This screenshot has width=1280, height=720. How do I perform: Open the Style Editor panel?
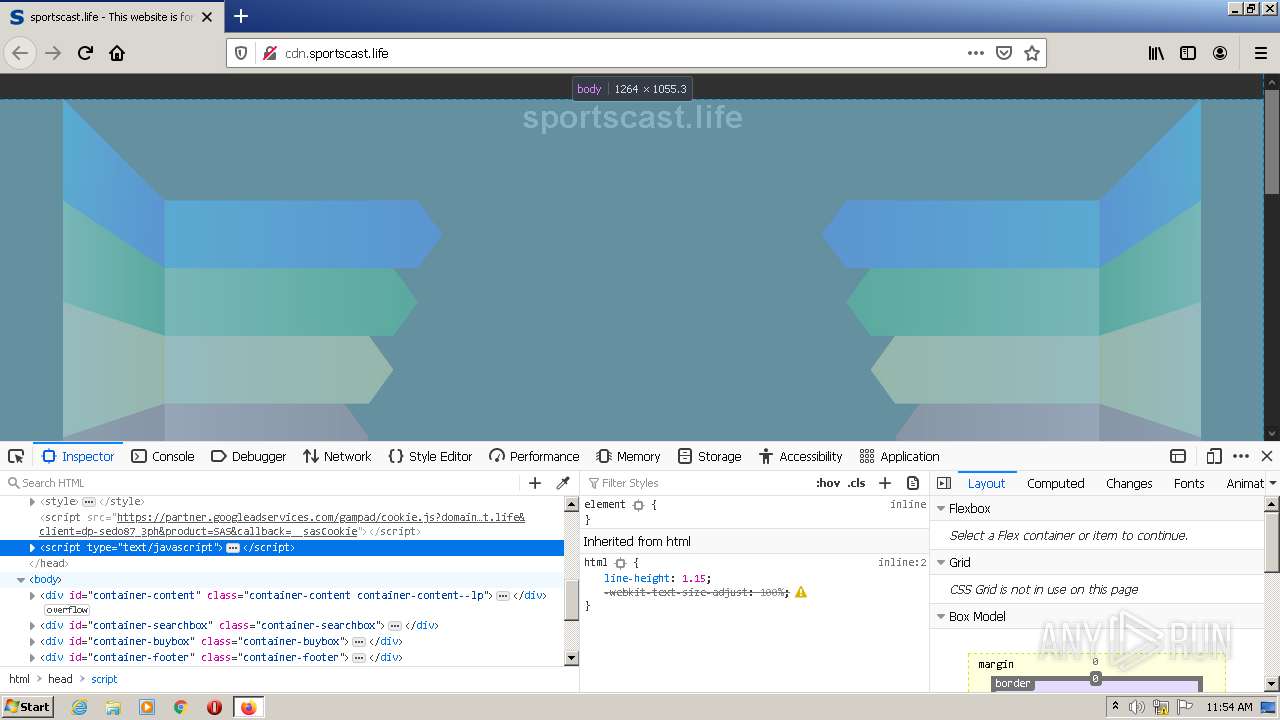430,456
